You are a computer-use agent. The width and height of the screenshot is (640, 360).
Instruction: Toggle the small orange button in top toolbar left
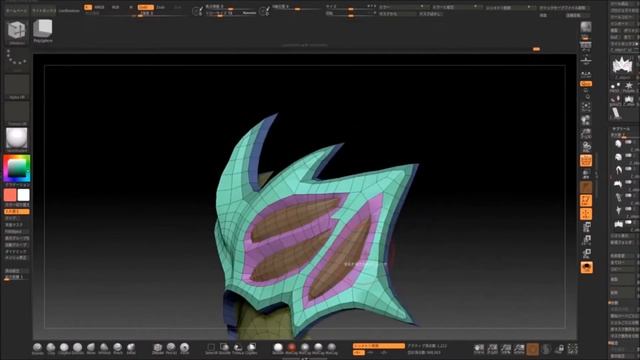tap(88, 7)
